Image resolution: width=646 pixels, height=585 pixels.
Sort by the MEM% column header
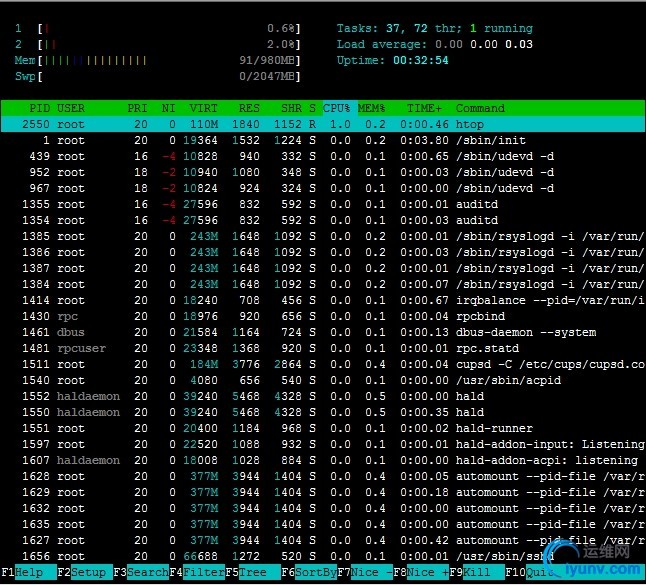tap(372, 108)
